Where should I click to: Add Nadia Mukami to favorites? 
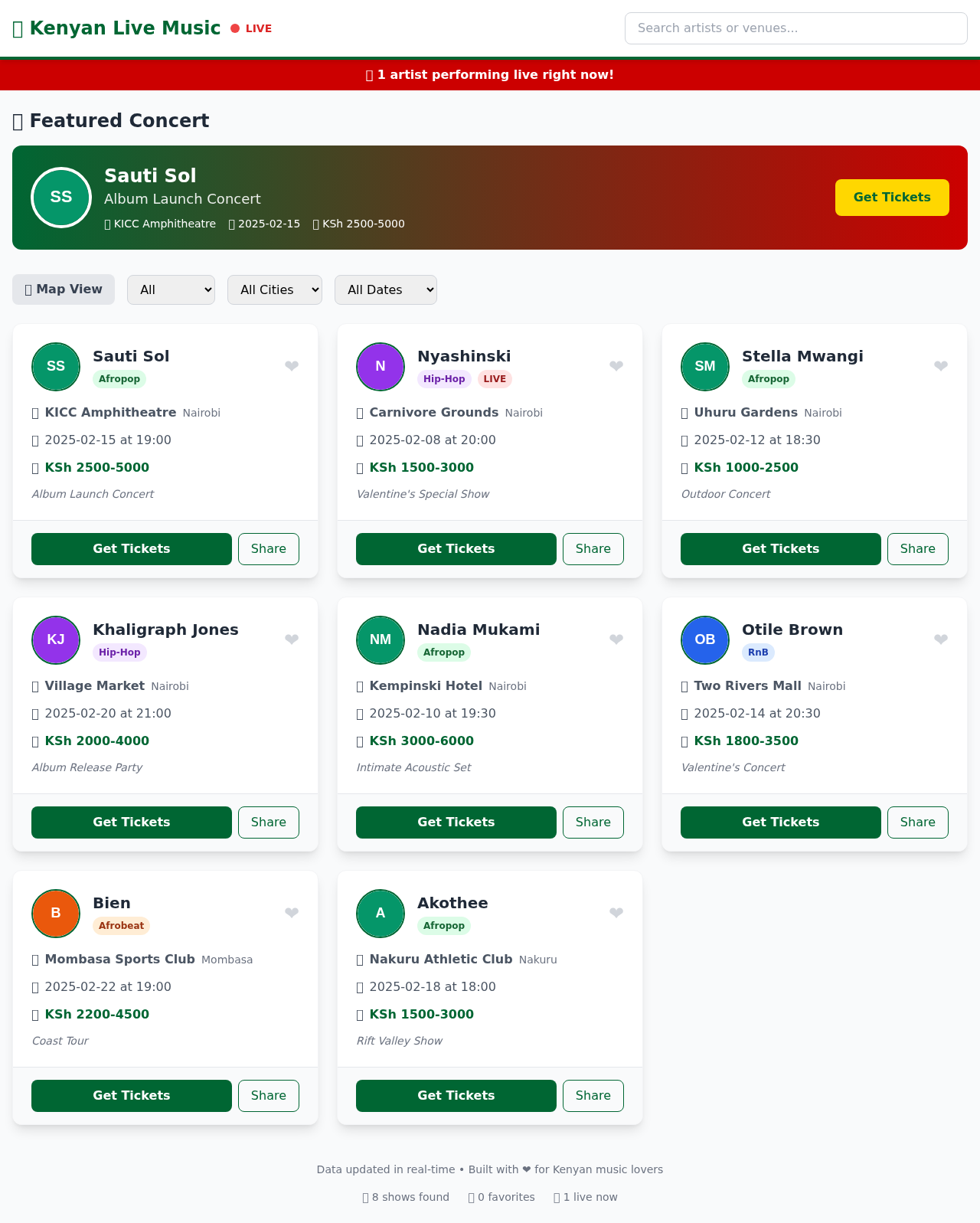coord(616,639)
